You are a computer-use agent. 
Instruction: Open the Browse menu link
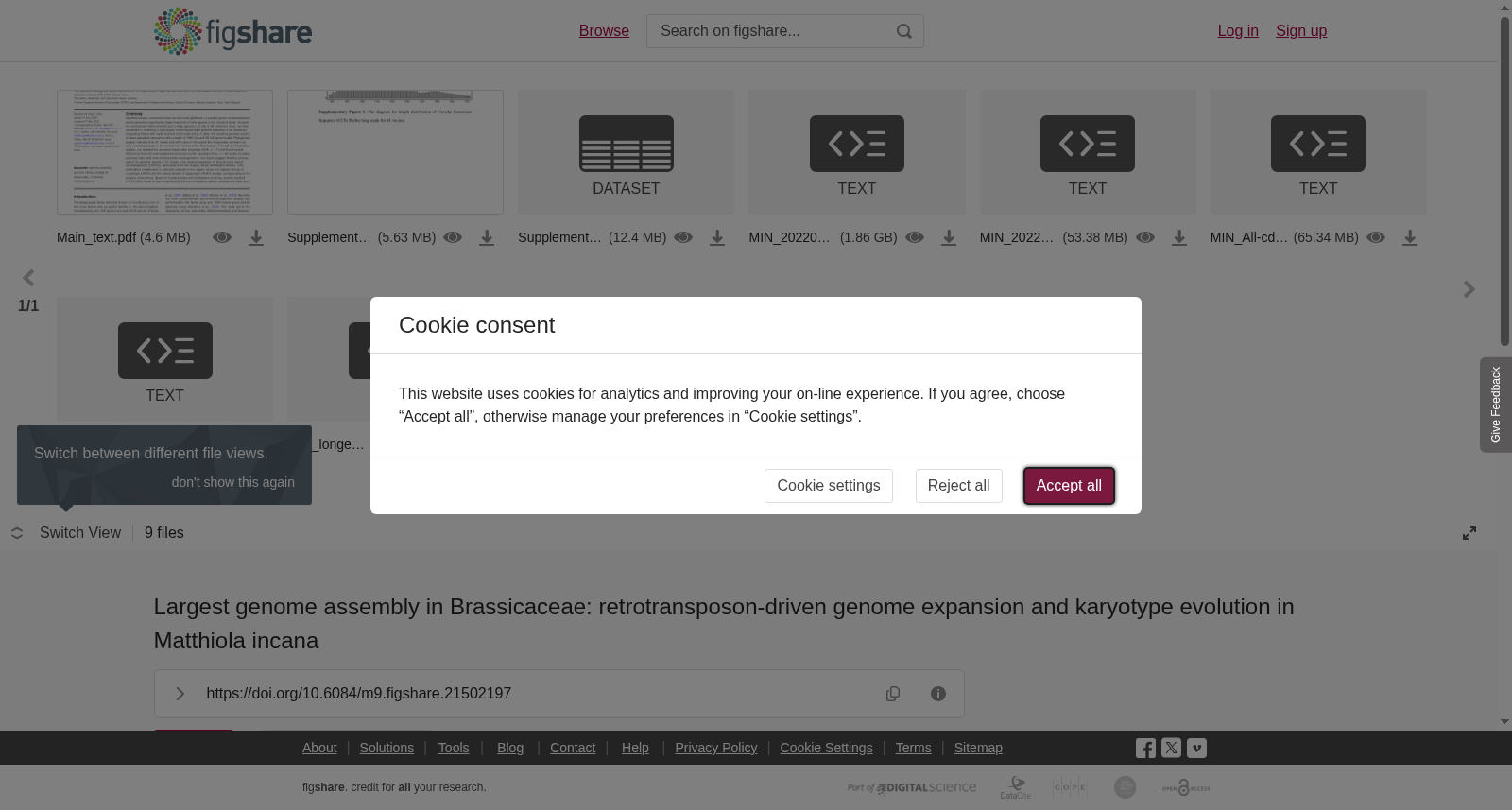[604, 31]
